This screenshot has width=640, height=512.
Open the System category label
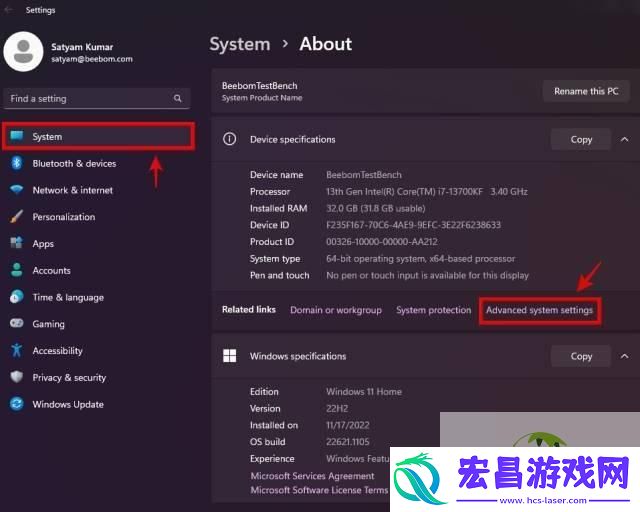coord(47,137)
